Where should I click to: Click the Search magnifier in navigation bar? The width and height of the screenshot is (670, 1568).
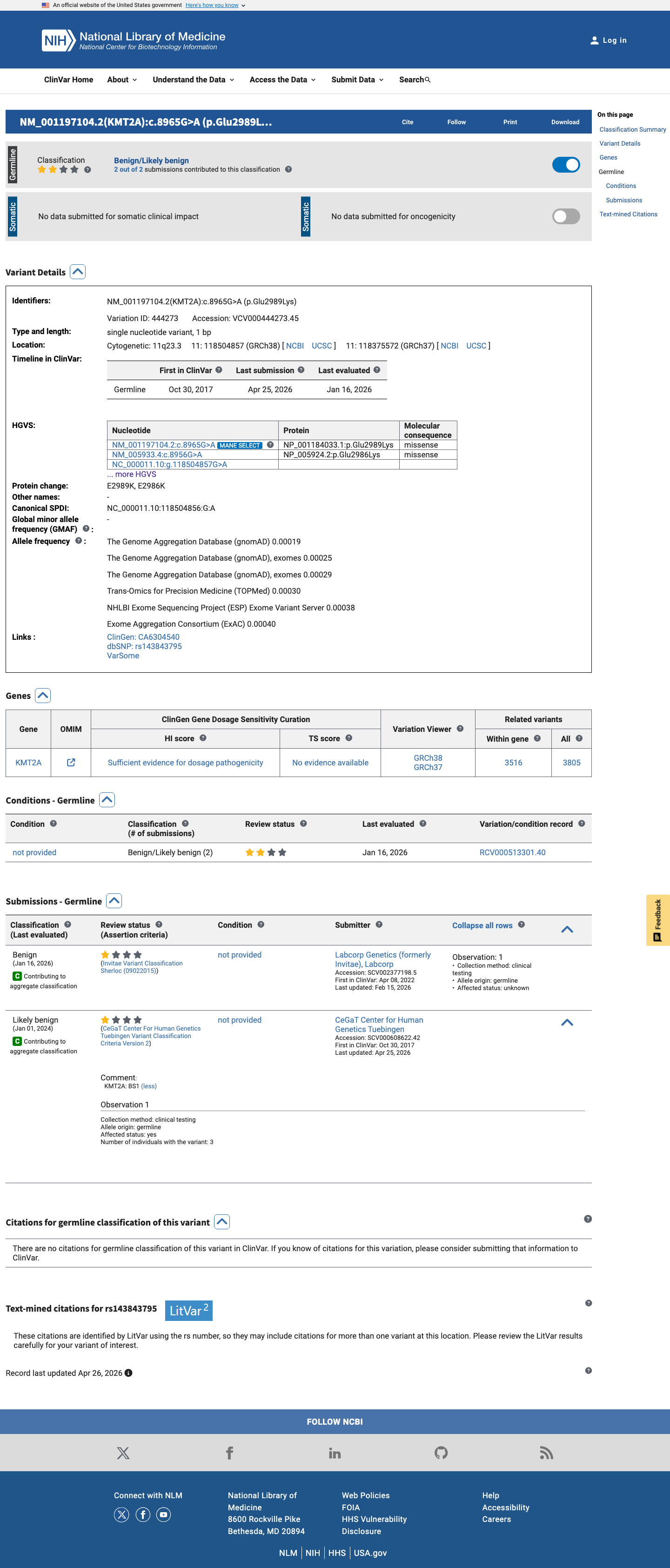tap(427, 80)
